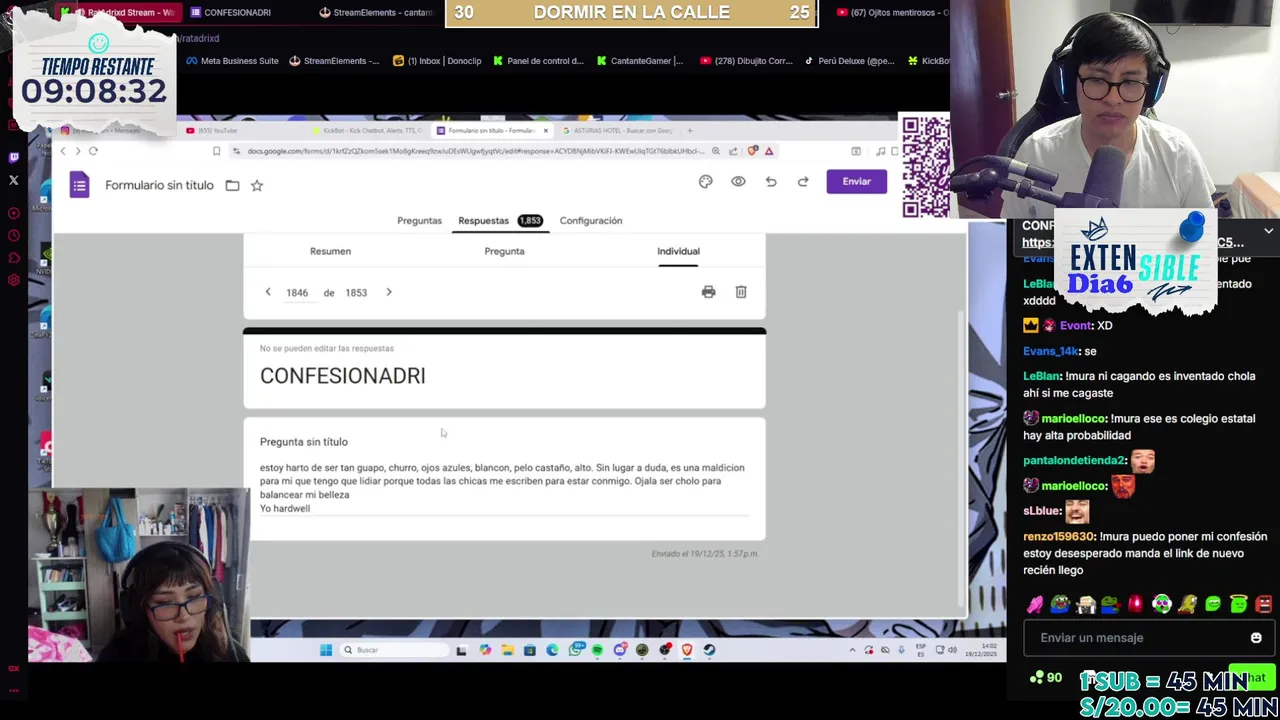Click the browser back arrow
The height and width of the screenshot is (720, 1280).
(x=63, y=151)
